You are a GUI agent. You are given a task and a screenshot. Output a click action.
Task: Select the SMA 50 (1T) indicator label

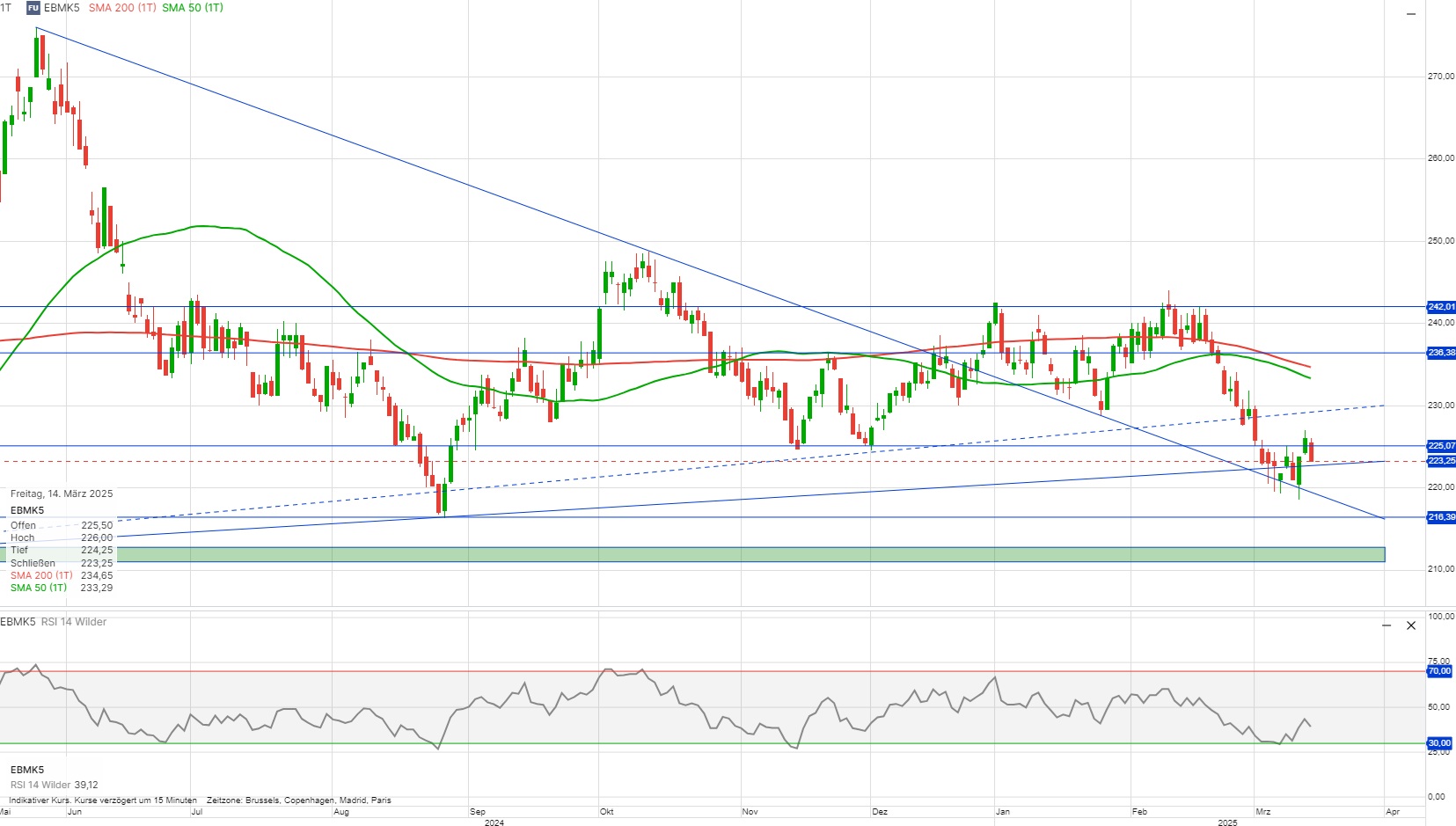tap(193, 8)
